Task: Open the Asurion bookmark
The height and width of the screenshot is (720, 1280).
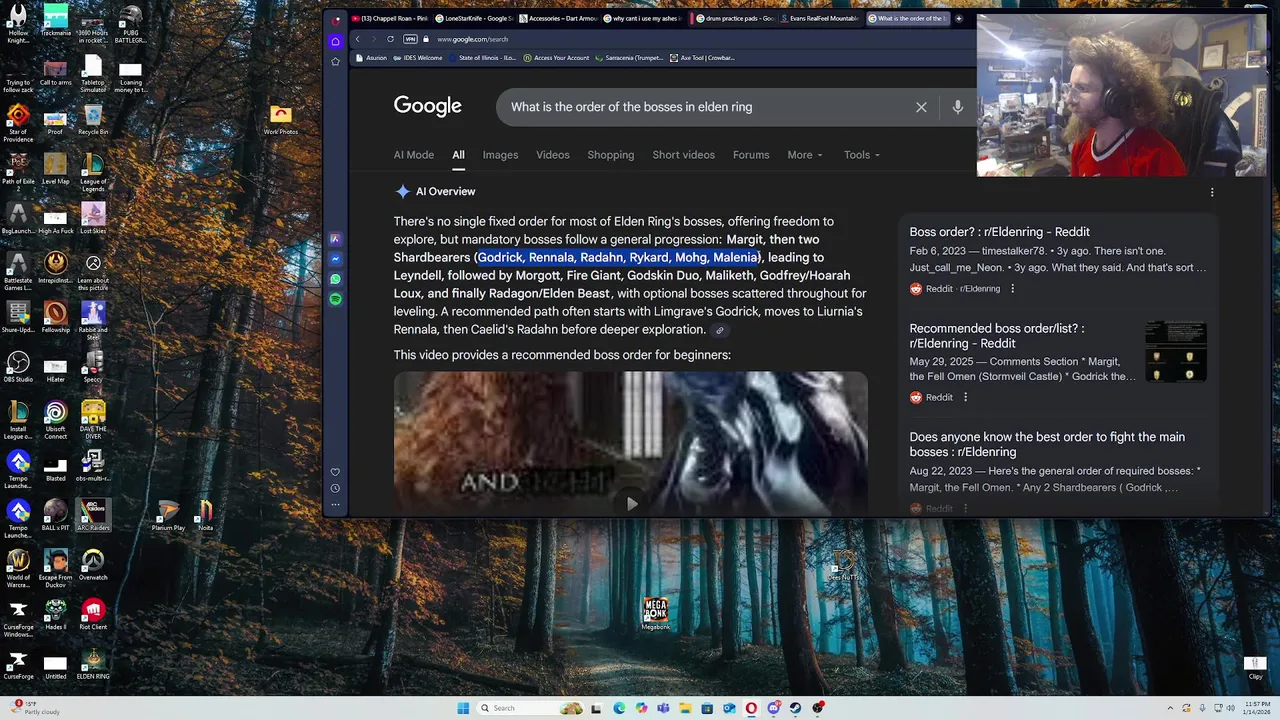Action: click(371, 58)
